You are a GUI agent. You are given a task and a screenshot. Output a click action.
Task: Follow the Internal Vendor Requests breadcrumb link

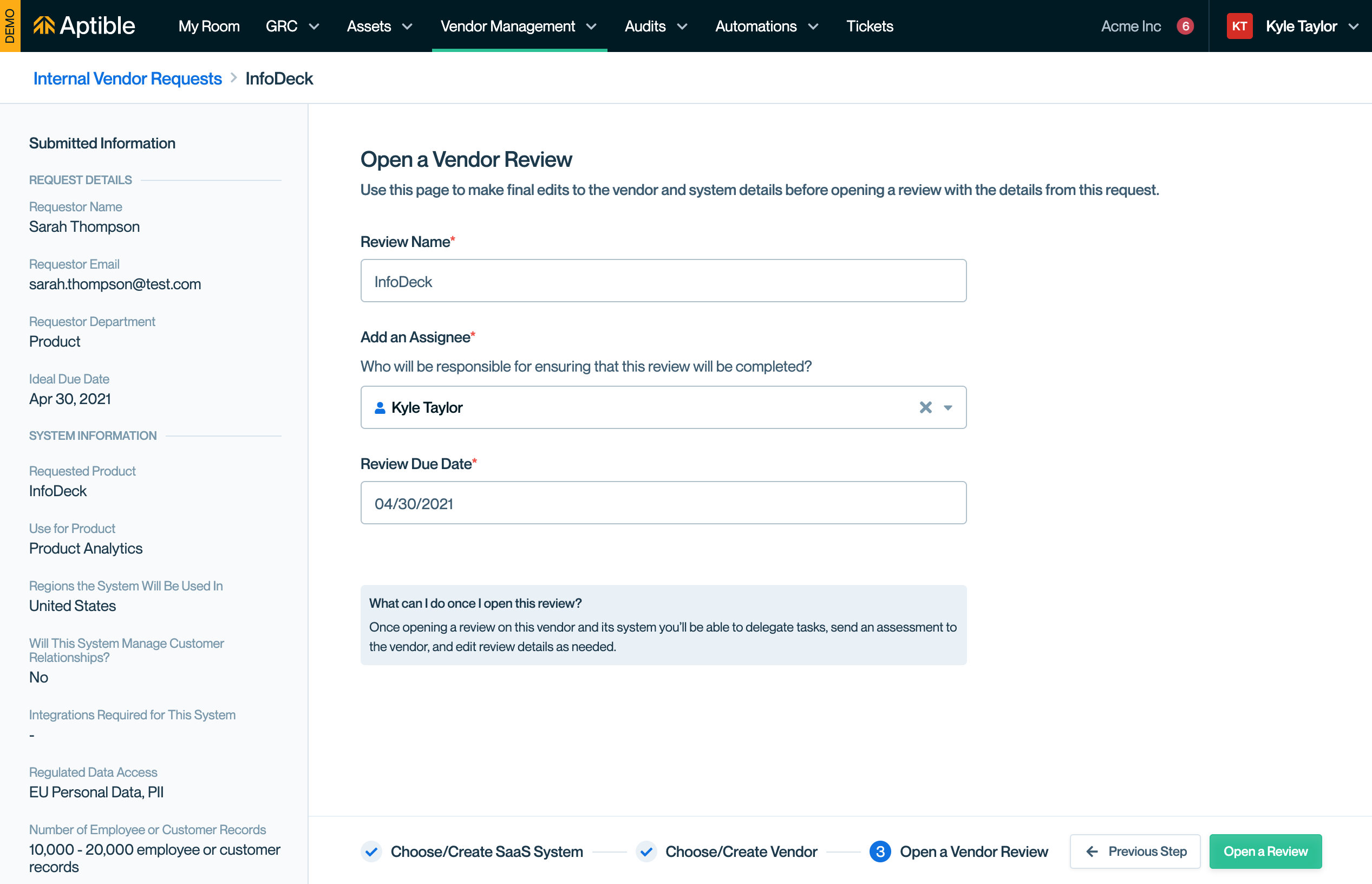127,78
